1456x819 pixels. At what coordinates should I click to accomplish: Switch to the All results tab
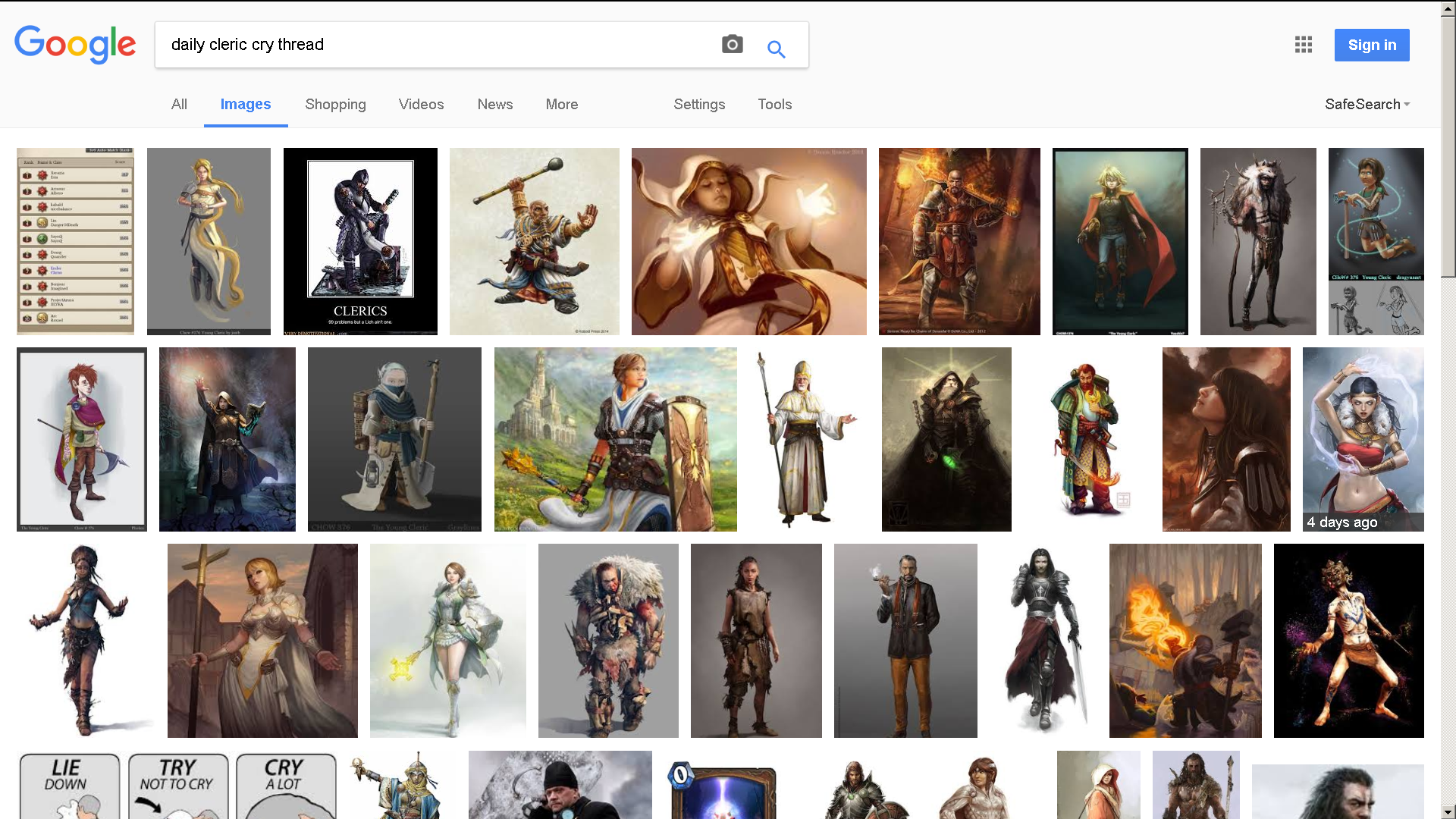tap(179, 105)
